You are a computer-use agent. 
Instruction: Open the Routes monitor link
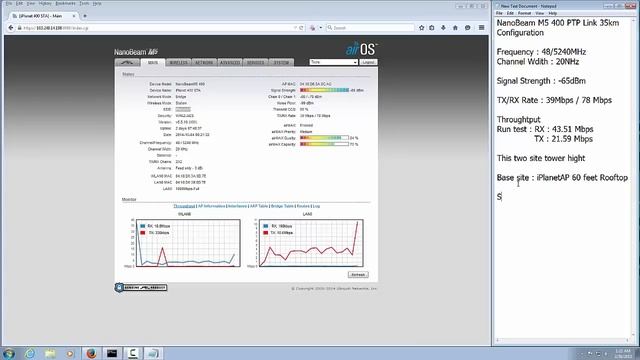pyautogui.click(x=303, y=206)
